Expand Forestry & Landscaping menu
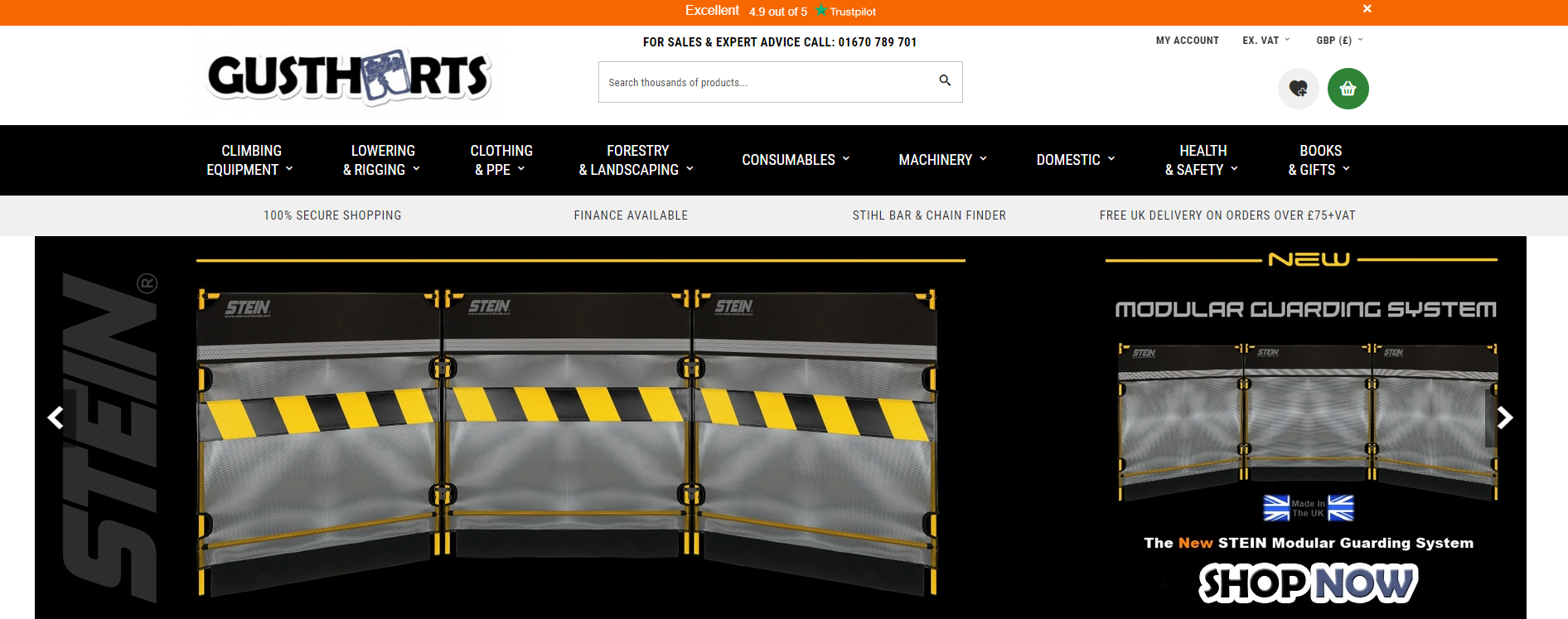 [x=636, y=160]
